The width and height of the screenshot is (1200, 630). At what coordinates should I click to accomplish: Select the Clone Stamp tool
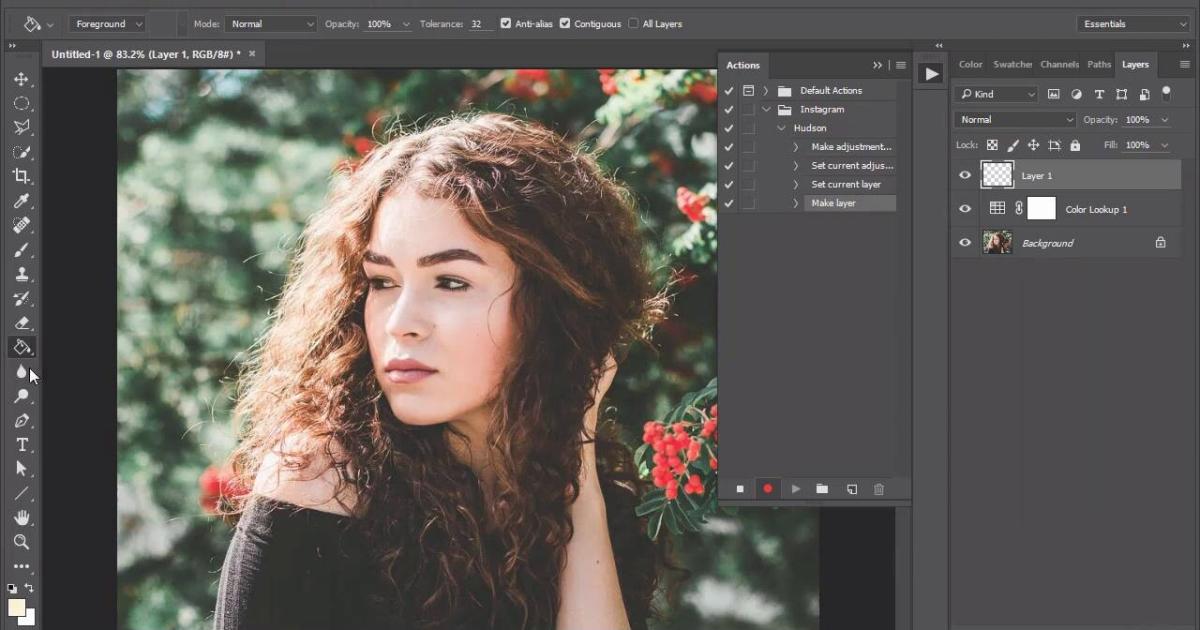click(22, 274)
